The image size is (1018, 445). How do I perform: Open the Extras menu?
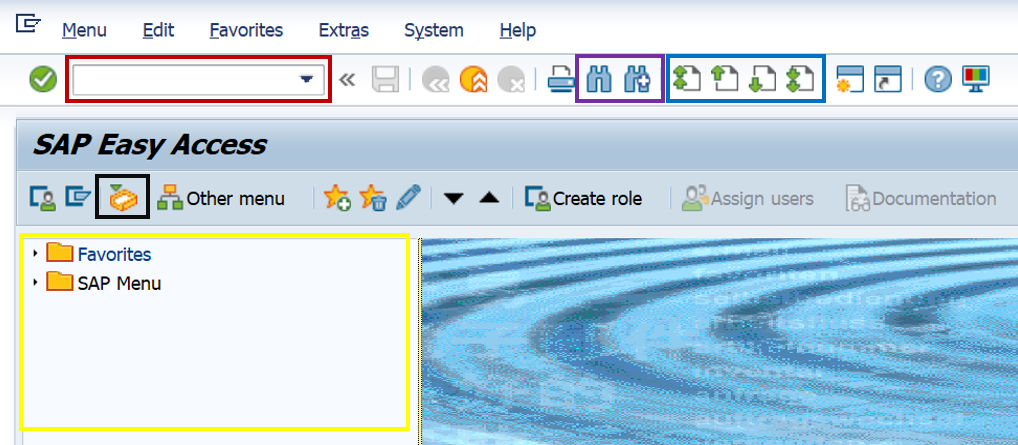(343, 31)
